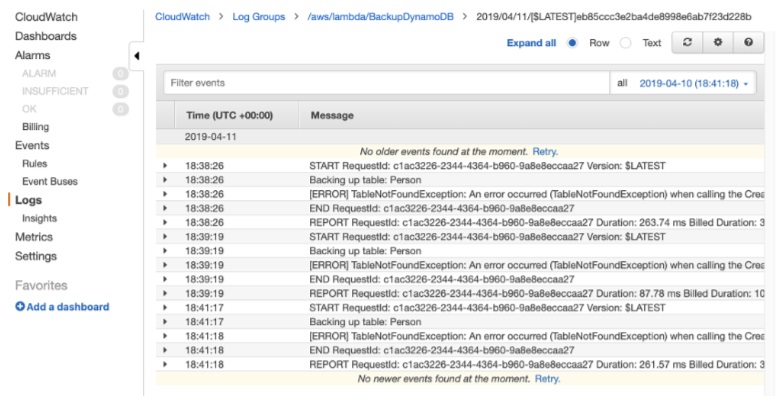The image size is (778, 396).
Task: Expand the 18:41:18 END RequestId row
Action: (x=165, y=350)
